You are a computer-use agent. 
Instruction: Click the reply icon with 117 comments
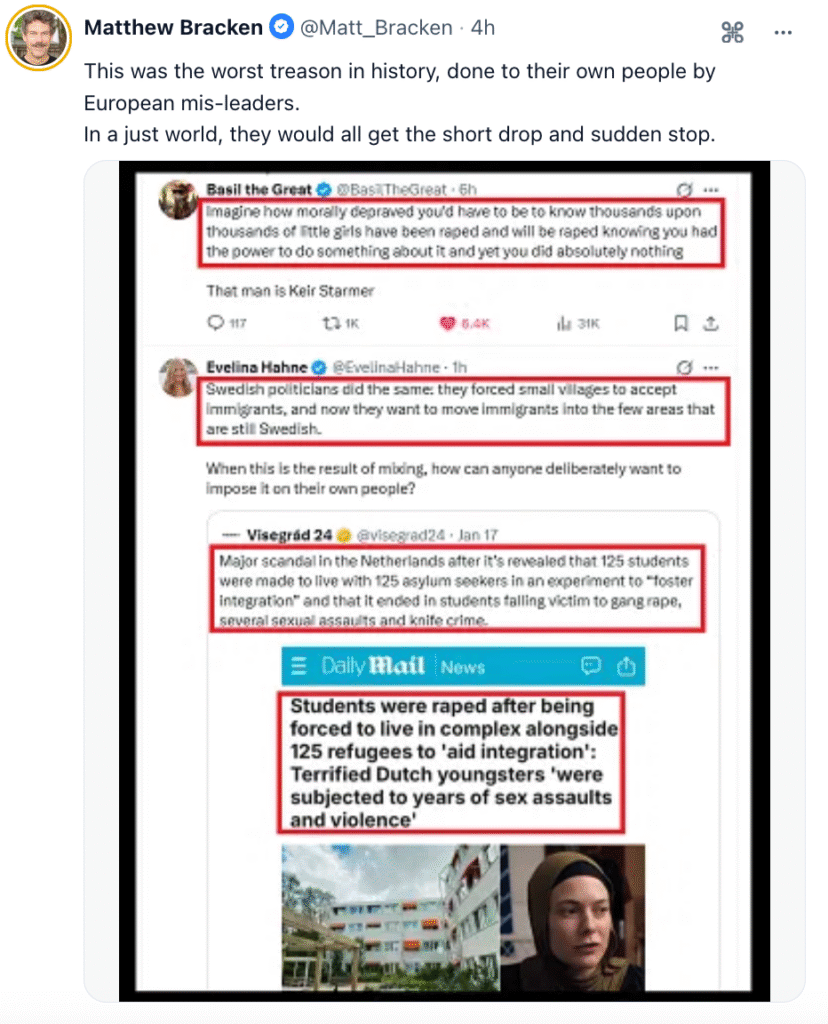[215, 323]
